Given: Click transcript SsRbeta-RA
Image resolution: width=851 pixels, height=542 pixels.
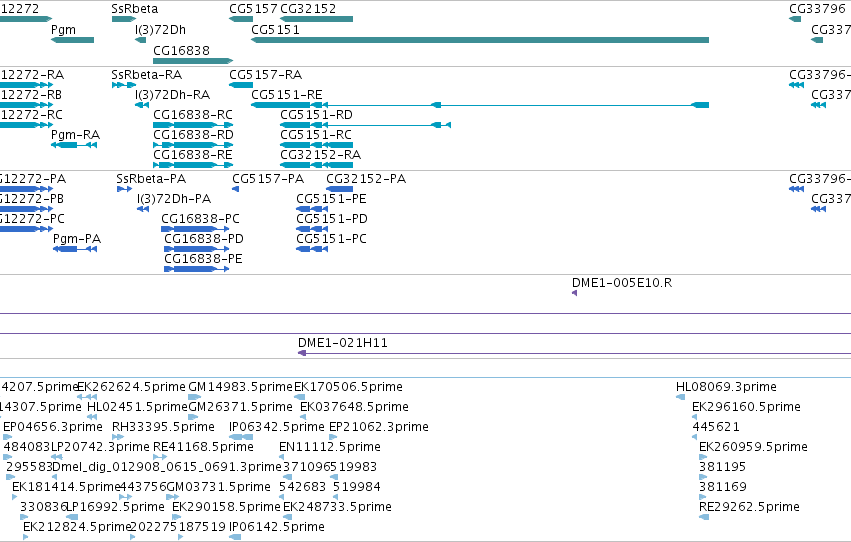Looking at the screenshot, I should (147, 75).
